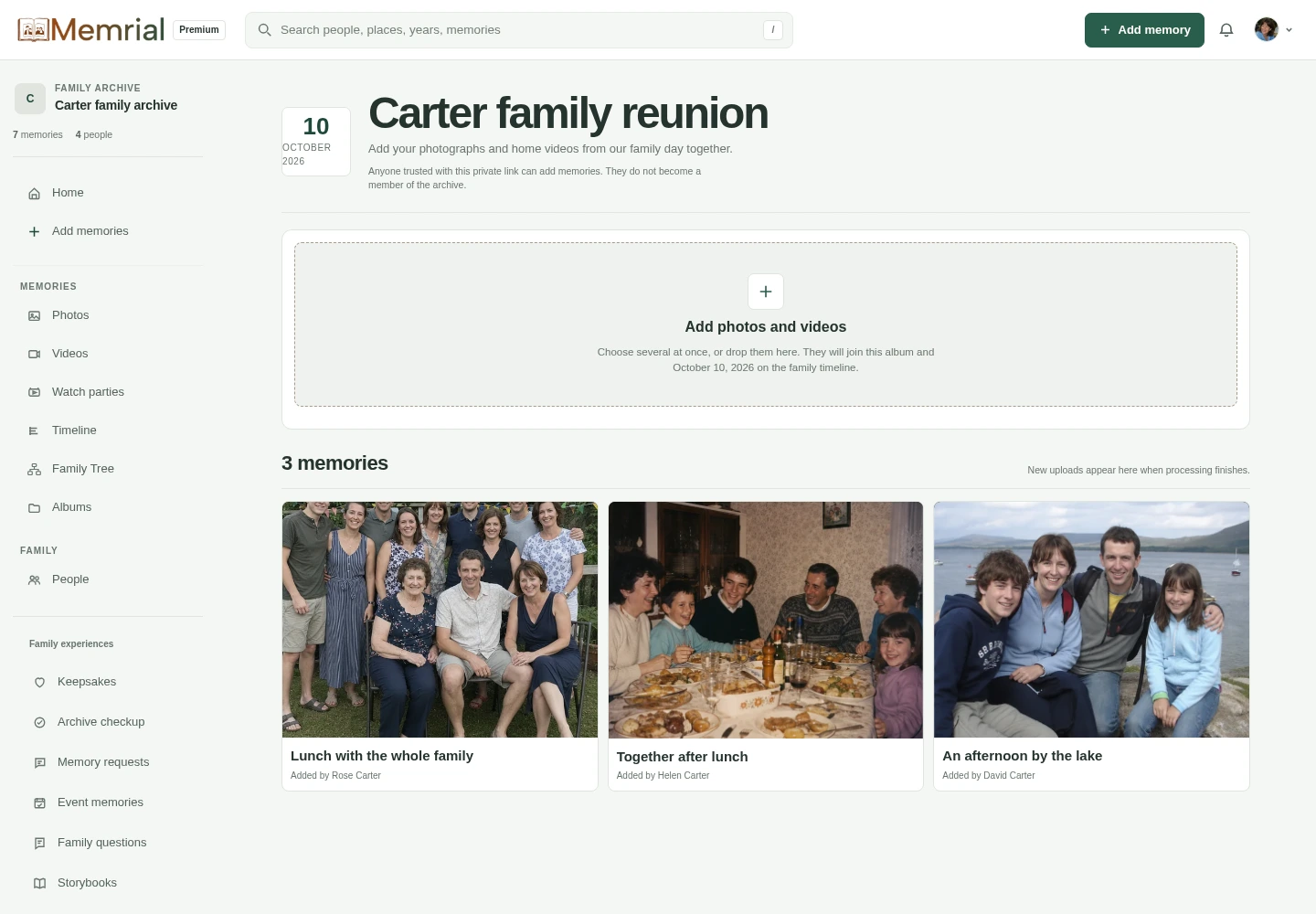Click the '4 people' count

click(x=94, y=134)
